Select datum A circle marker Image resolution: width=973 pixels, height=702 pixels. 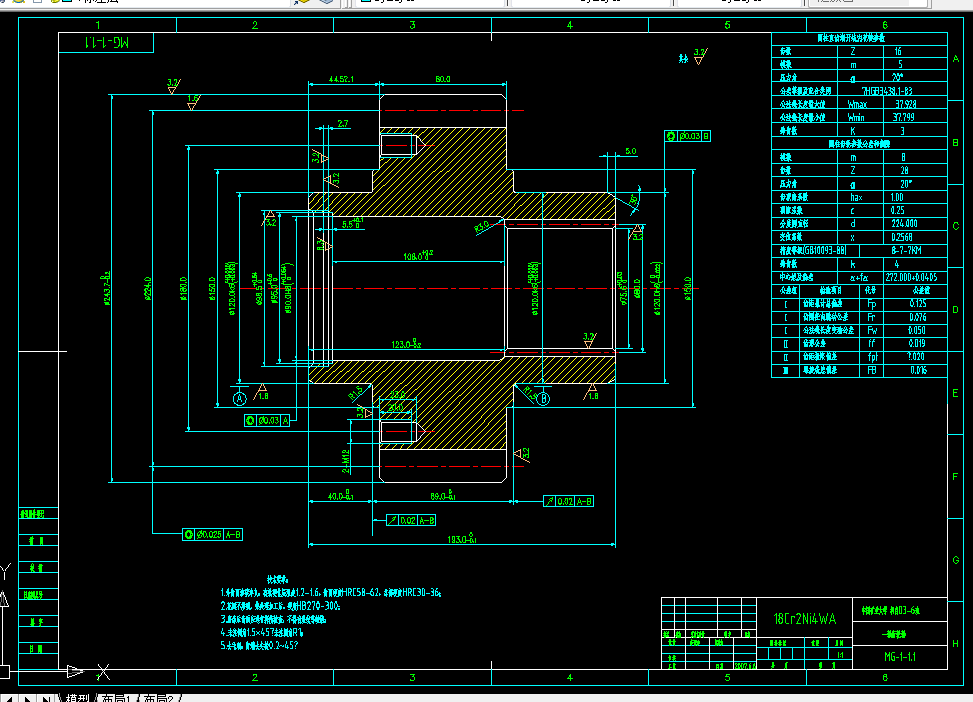240,399
